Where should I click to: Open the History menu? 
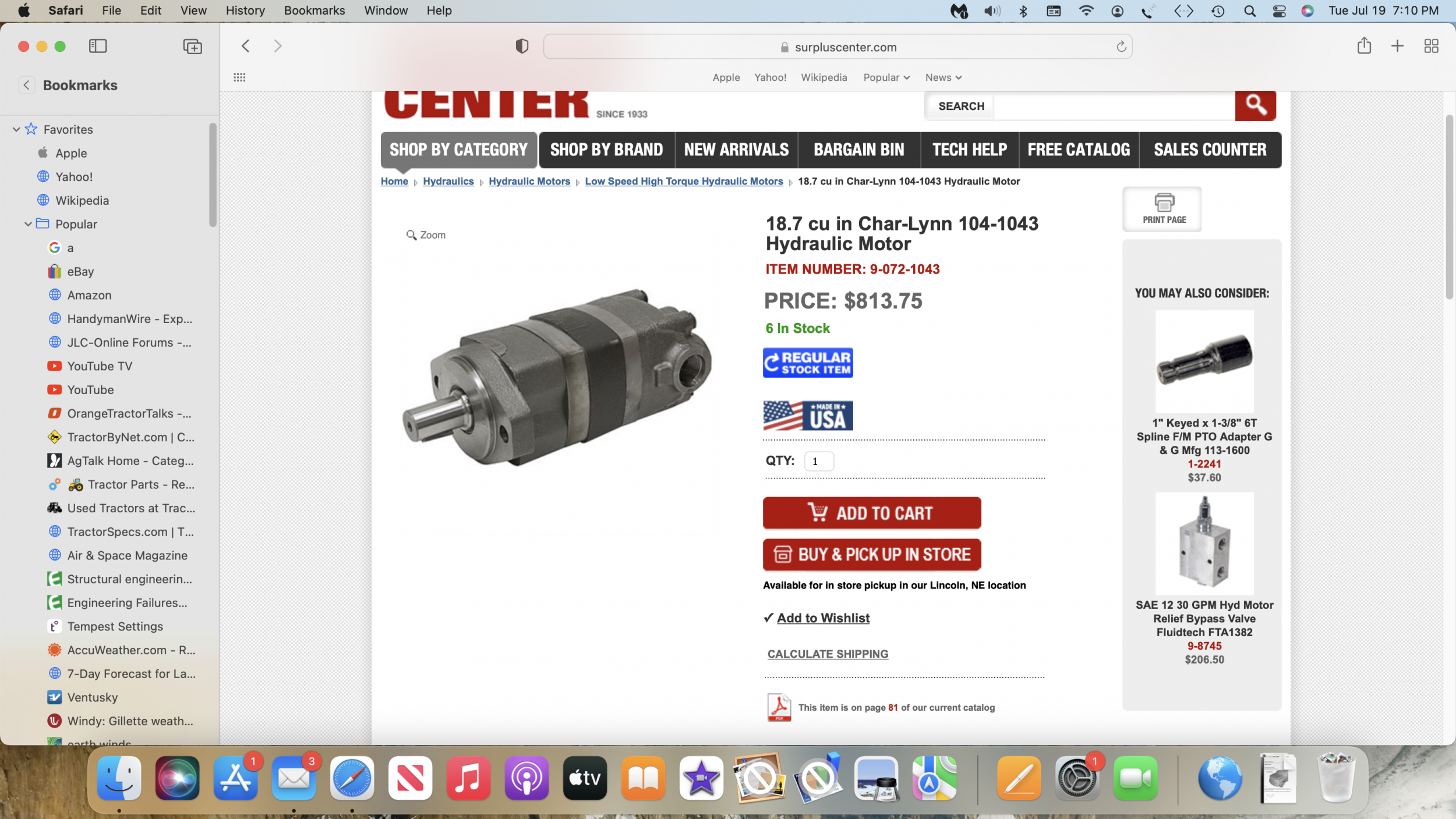click(245, 10)
